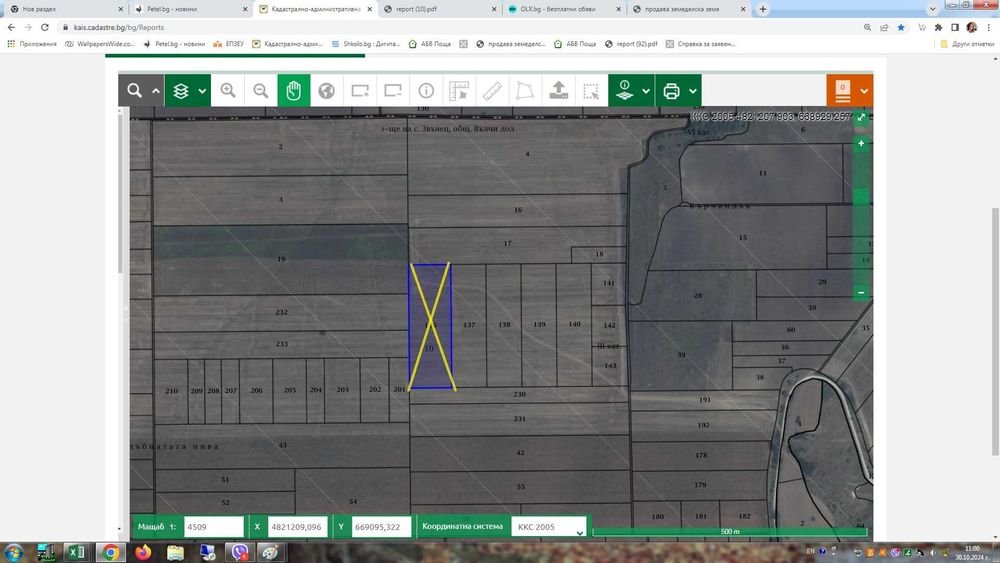Open the Chrome menu three dots
The height and width of the screenshot is (563, 1000).
[x=989, y=27]
